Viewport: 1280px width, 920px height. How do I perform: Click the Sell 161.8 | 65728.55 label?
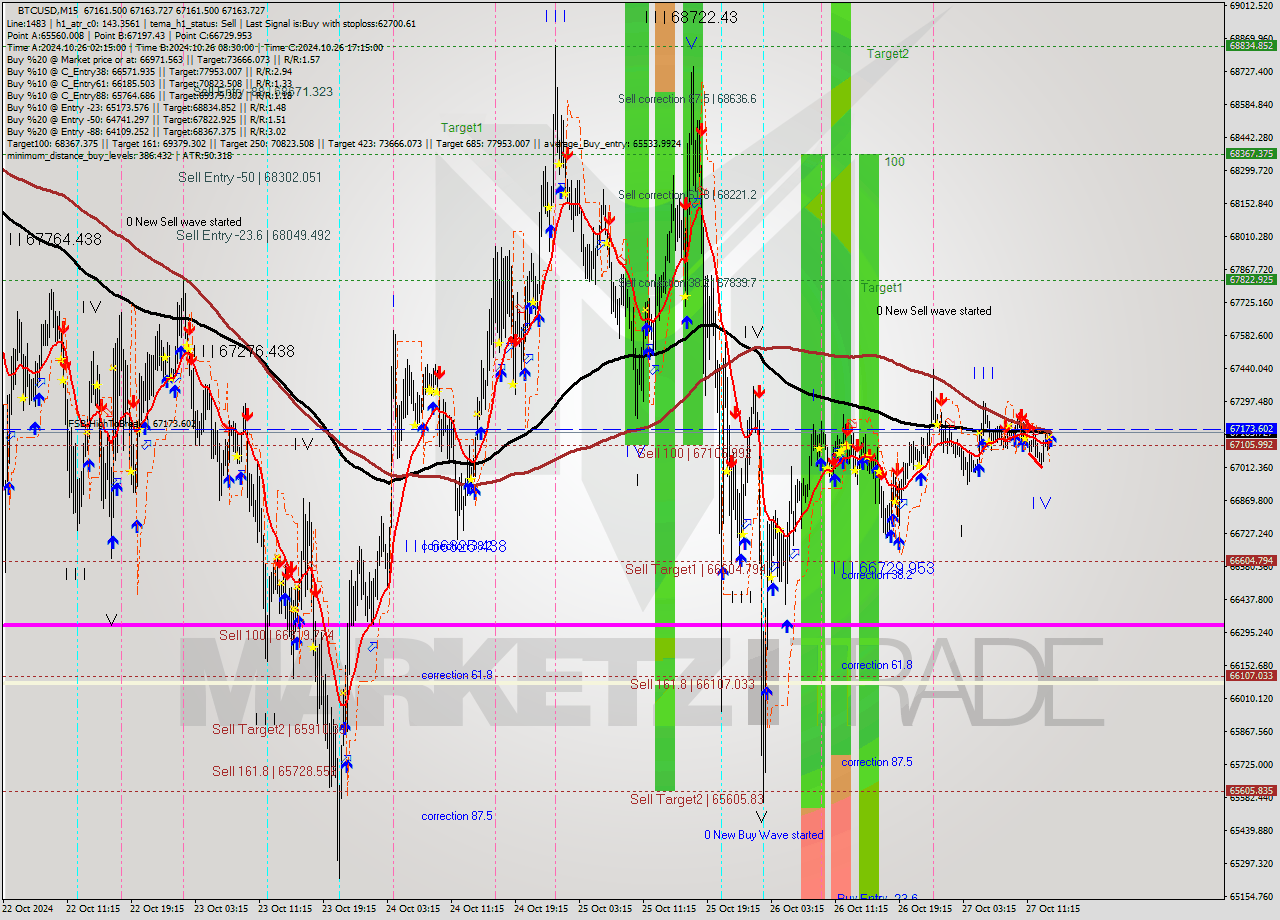click(x=274, y=771)
